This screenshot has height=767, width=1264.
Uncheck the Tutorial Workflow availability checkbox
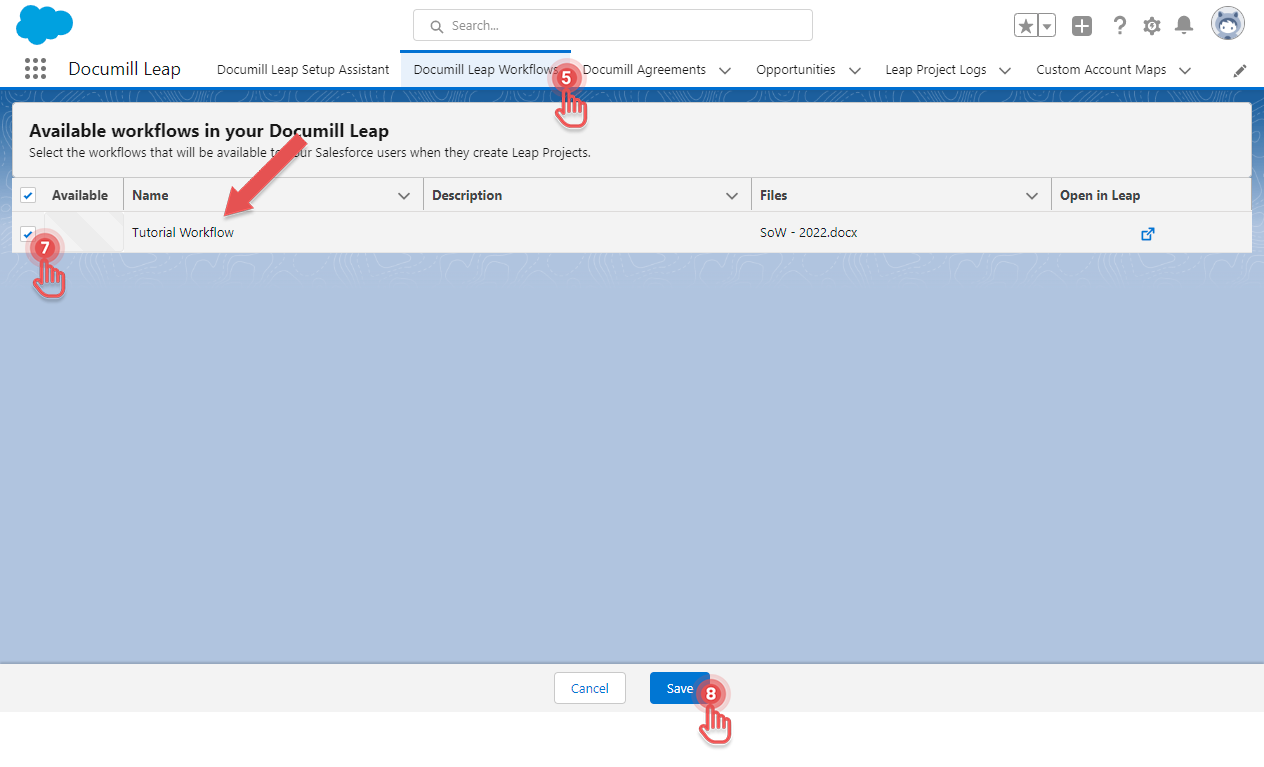tap(28, 233)
